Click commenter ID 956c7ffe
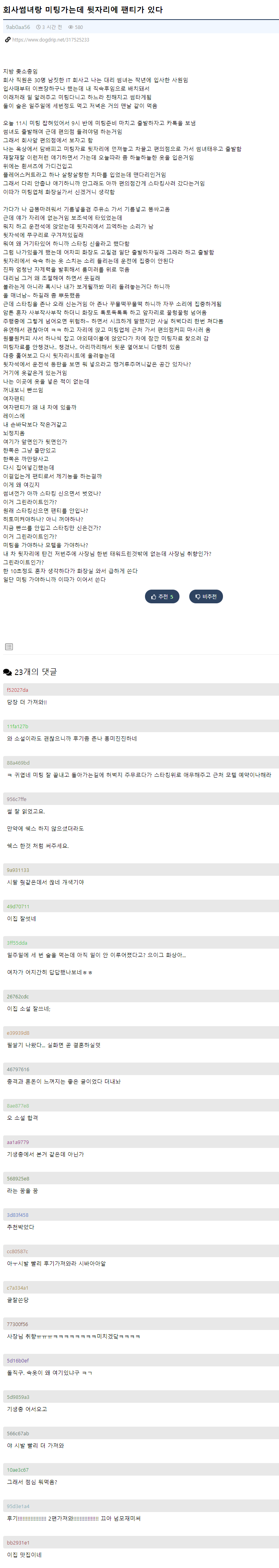The height and width of the screenshot is (1568, 279). coord(16,799)
